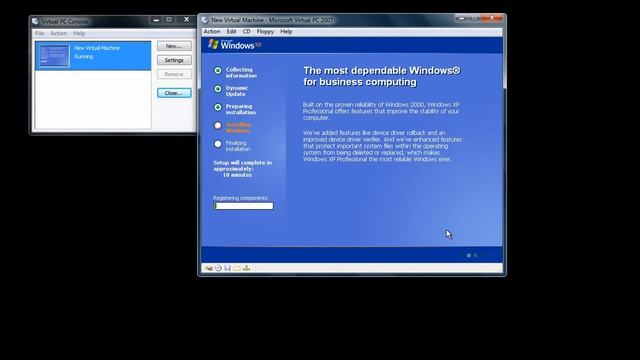Screen dimensions: 640x360
Task: Minimize the Virtual PC Console window
Action: [156, 20]
